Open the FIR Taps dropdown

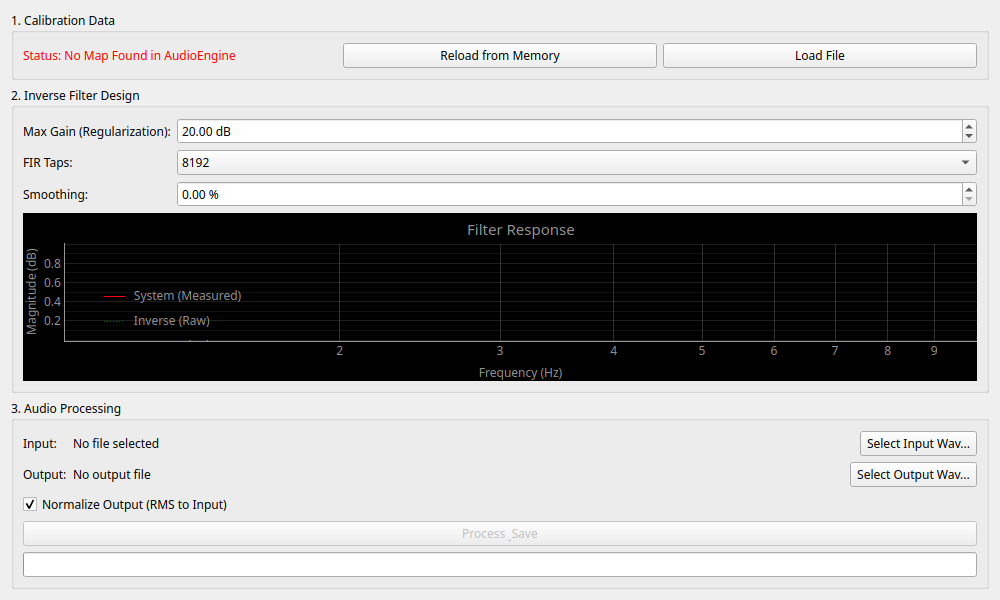click(x=576, y=163)
